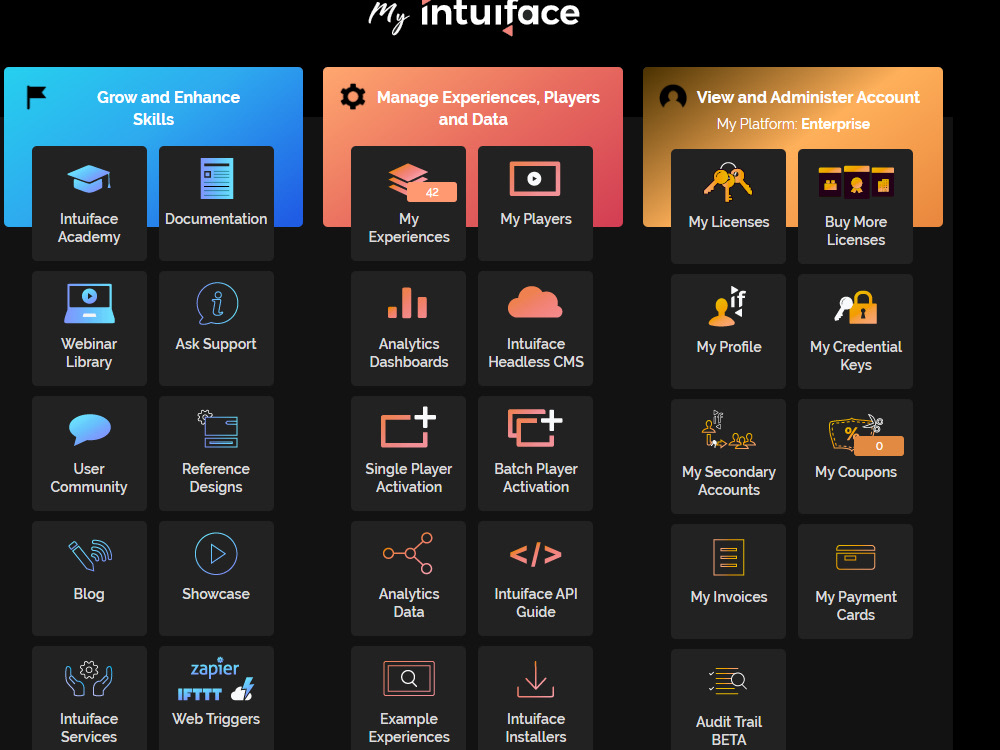Click the My Secondary Accounts label
1000x750 pixels.
729,481
